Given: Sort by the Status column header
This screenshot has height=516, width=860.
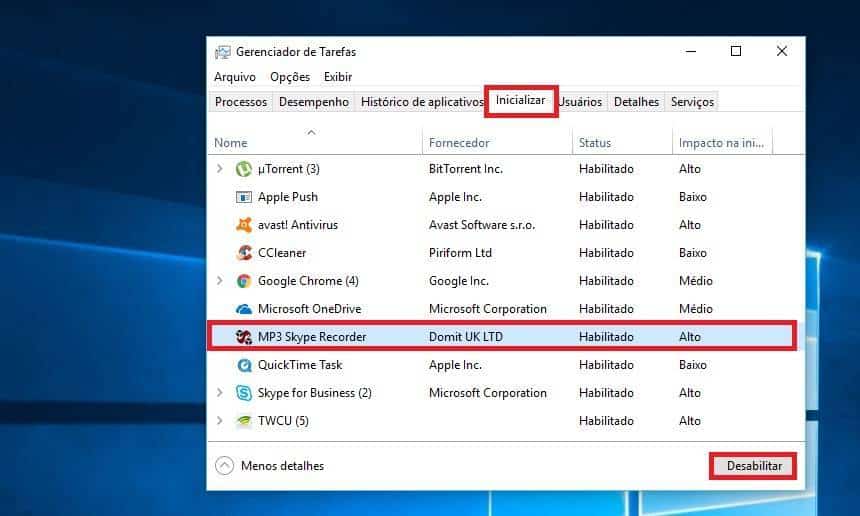Looking at the screenshot, I should coord(622,143).
